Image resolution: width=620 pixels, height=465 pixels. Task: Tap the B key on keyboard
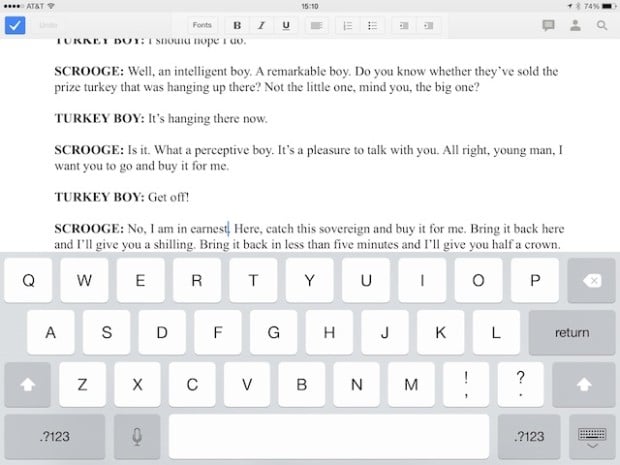pos(302,384)
